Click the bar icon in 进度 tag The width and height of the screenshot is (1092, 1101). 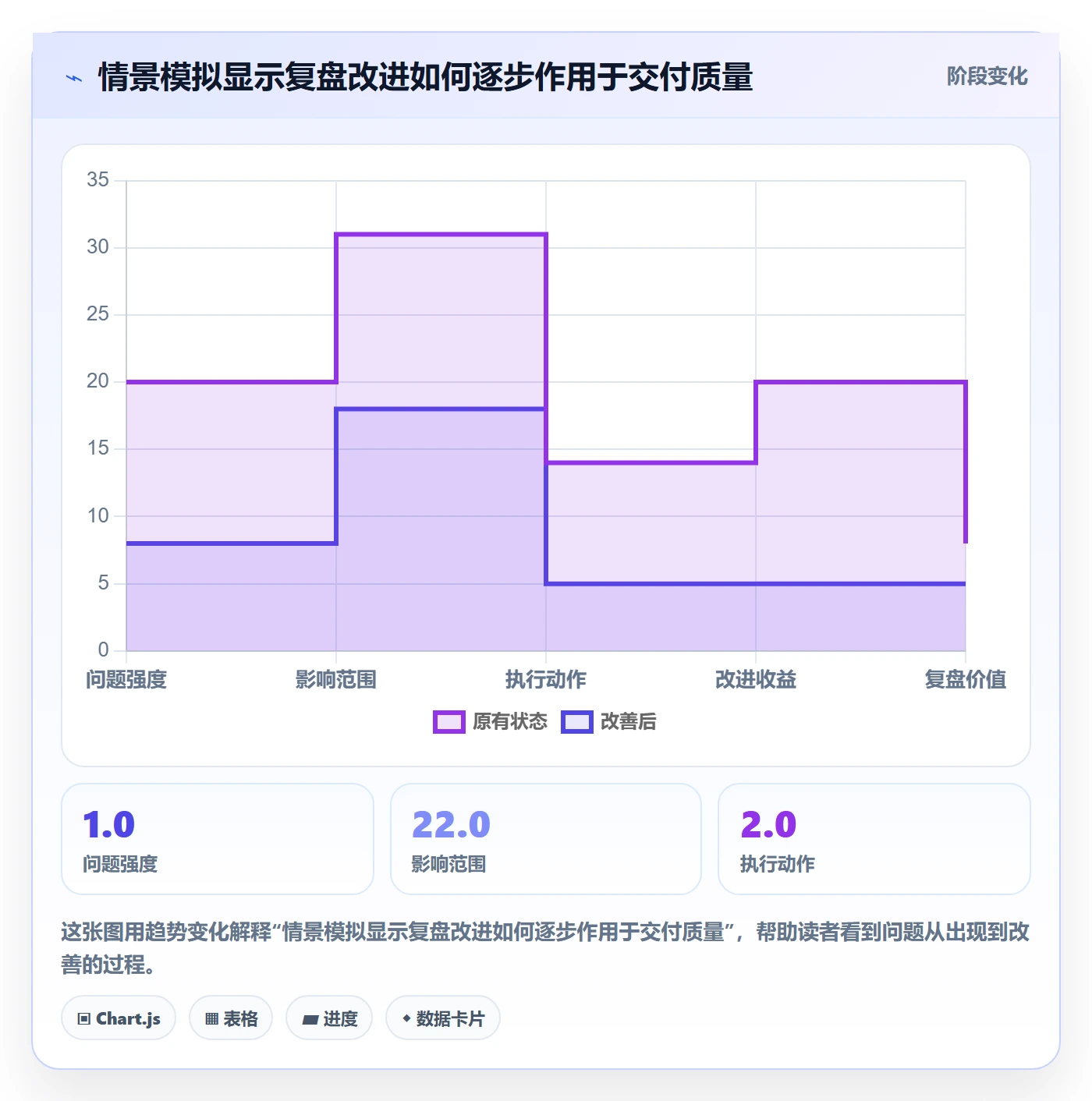(310, 1019)
